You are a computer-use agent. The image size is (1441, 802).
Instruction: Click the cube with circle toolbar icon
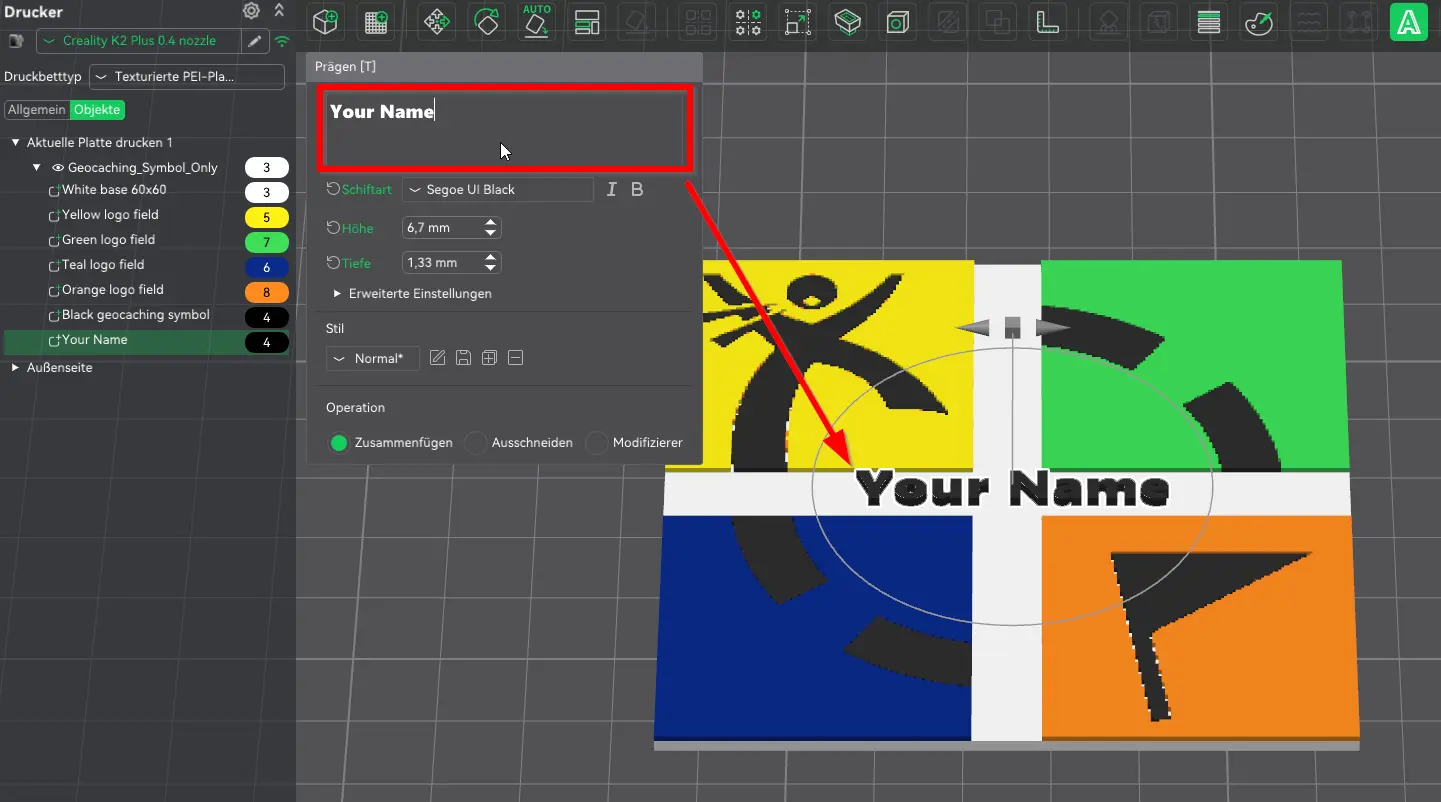[x=898, y=22]
